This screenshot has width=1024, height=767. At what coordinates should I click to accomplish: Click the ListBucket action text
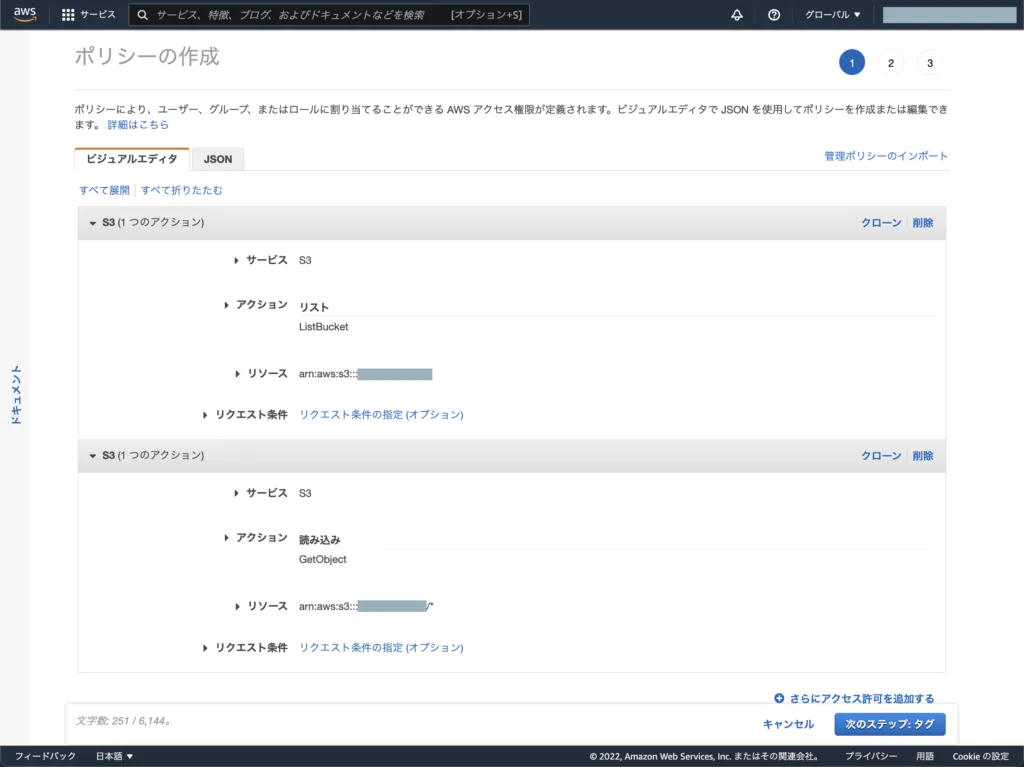[x=323, y=327]
